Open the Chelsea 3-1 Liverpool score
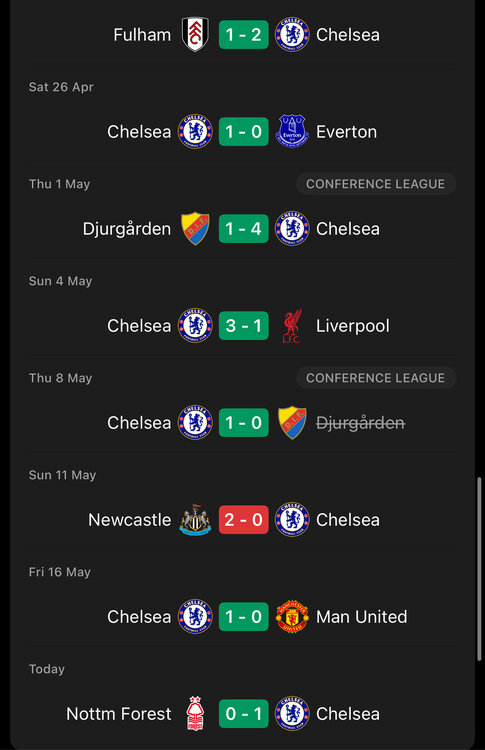This screenshot has width=485, height=750. 243,326
